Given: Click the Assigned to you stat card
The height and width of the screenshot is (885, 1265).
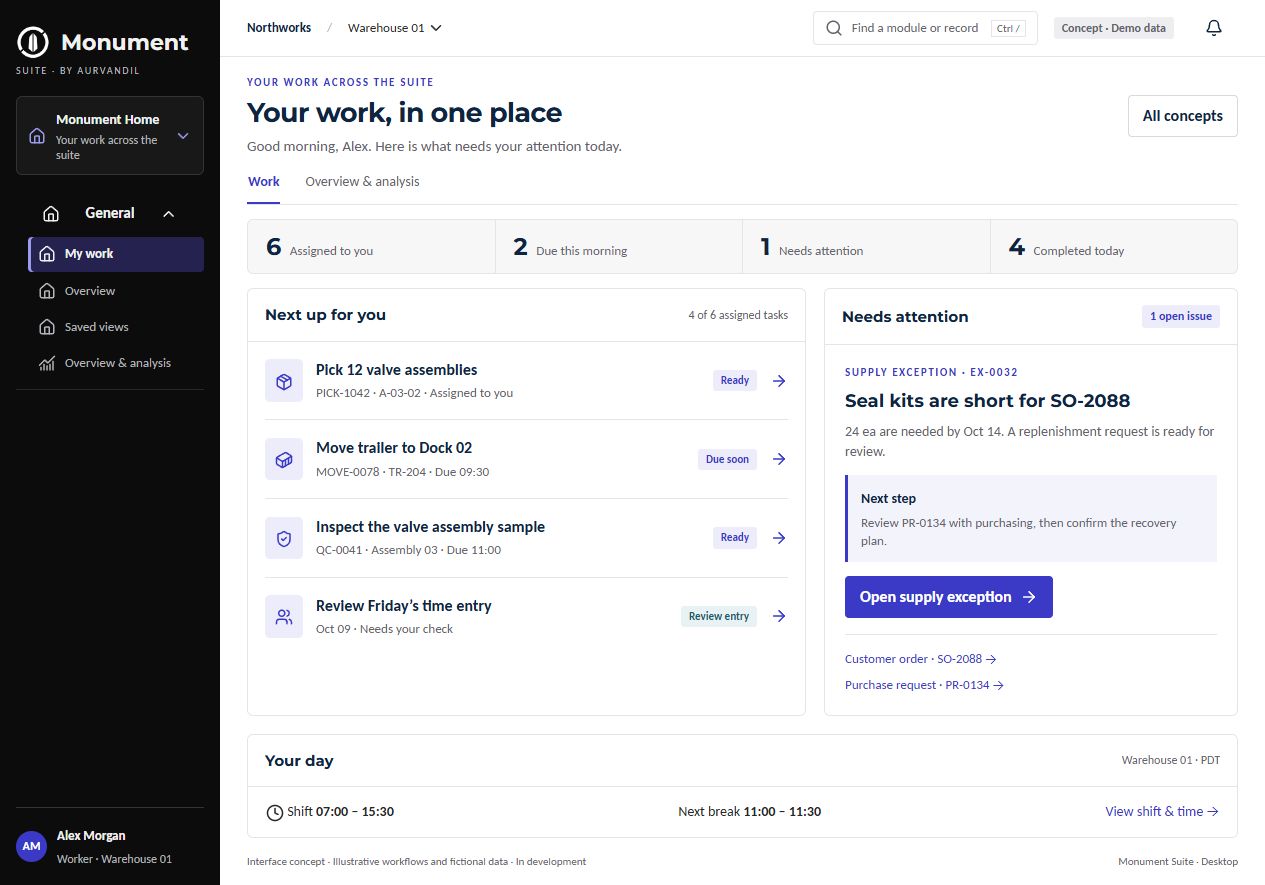Looking at the screenshot, I should 371,247.
